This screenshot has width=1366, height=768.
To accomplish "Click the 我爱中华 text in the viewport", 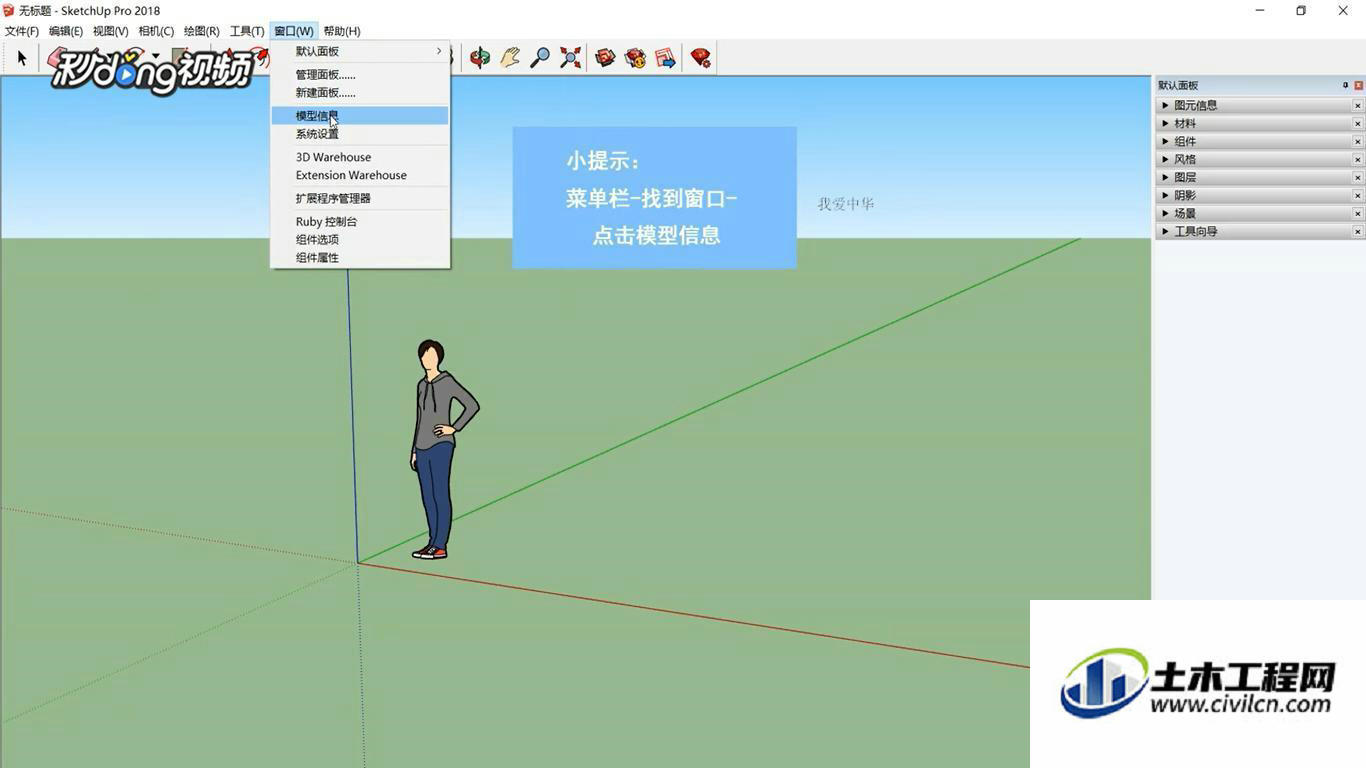I will click(846, 204).
